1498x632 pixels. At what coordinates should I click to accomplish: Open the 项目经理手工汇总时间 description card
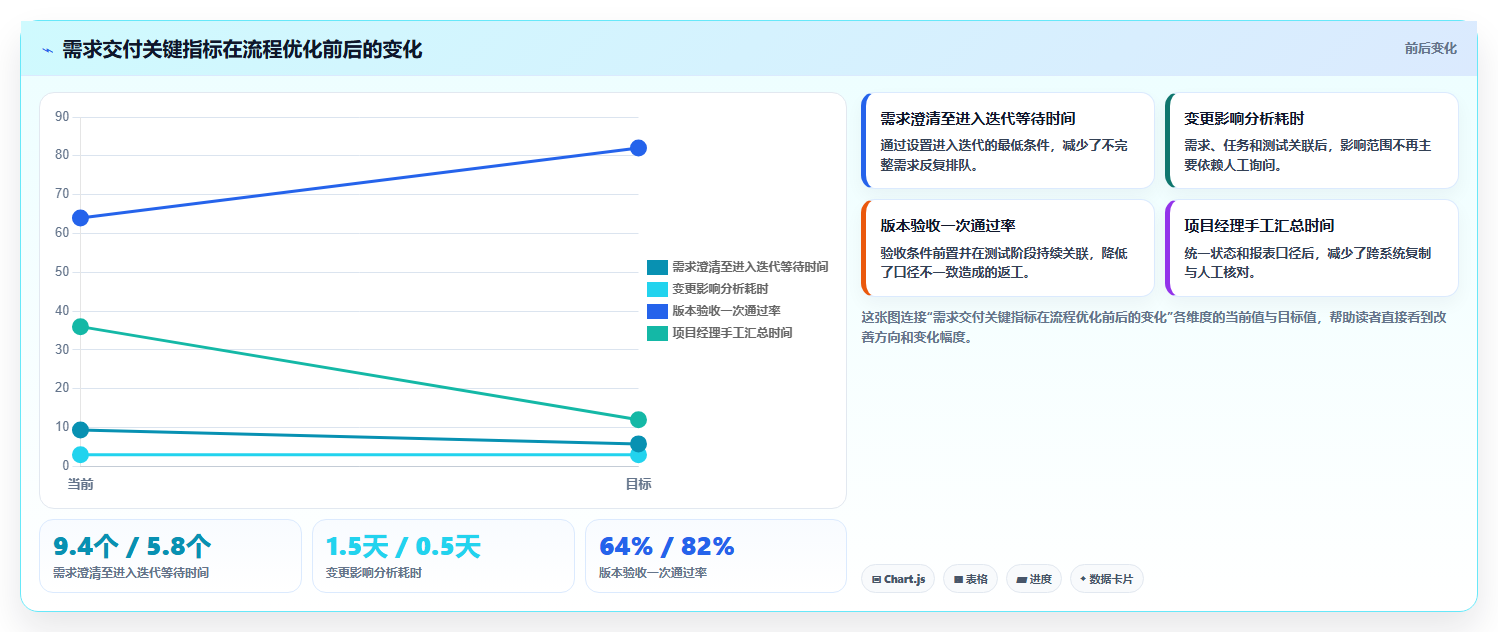pyautogui.click(x=1312, y=248)
